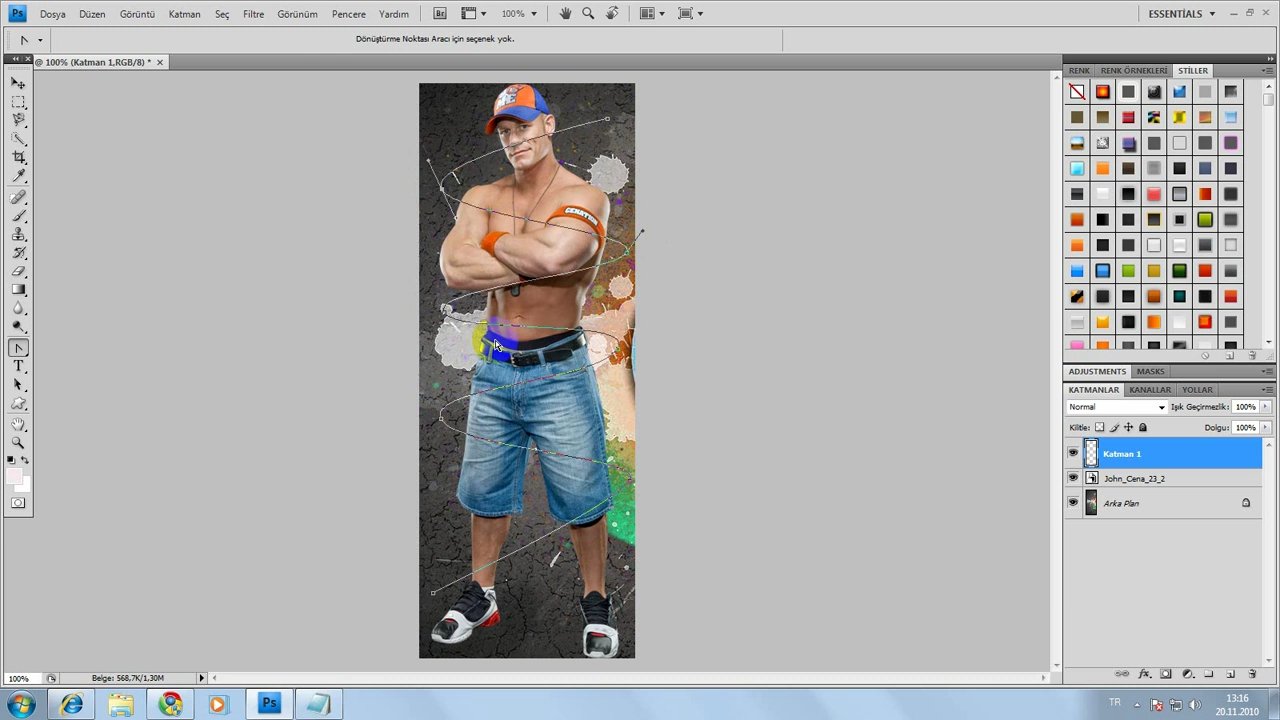Select the Brush tool
This screenshot has height=720, width=1280.
click(x=18, y=216)
